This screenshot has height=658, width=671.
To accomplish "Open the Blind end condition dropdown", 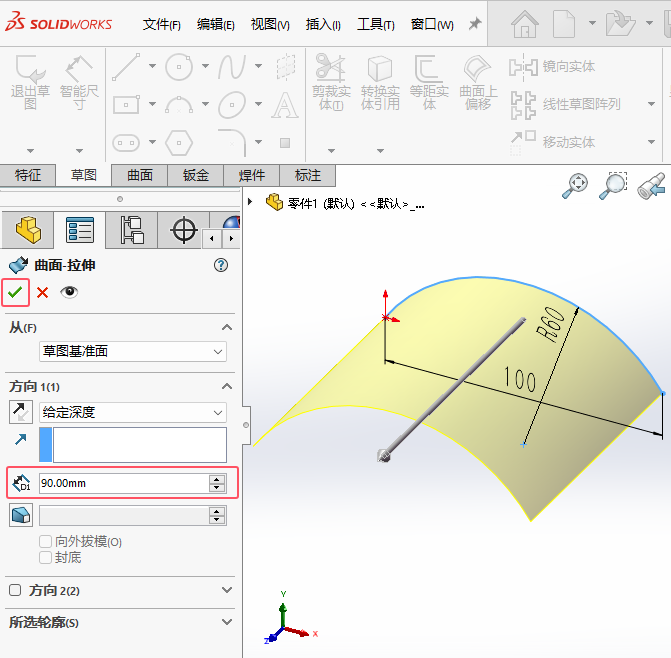I will coord(133,412).
